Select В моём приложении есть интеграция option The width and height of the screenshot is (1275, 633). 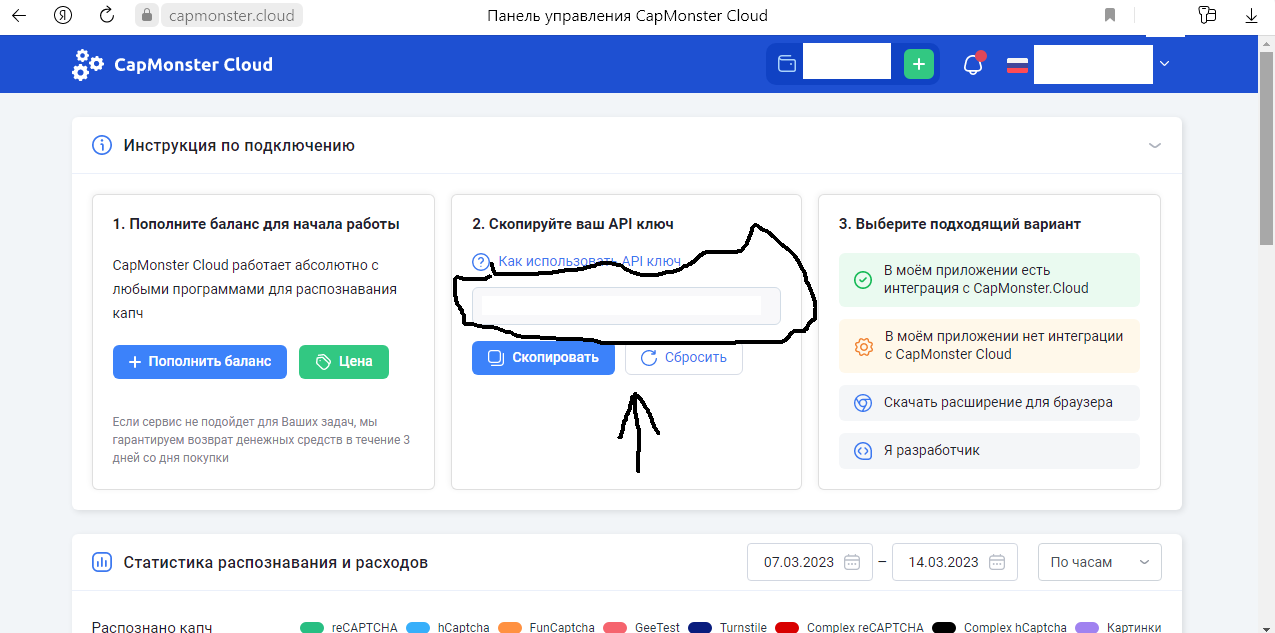[989, 279]
